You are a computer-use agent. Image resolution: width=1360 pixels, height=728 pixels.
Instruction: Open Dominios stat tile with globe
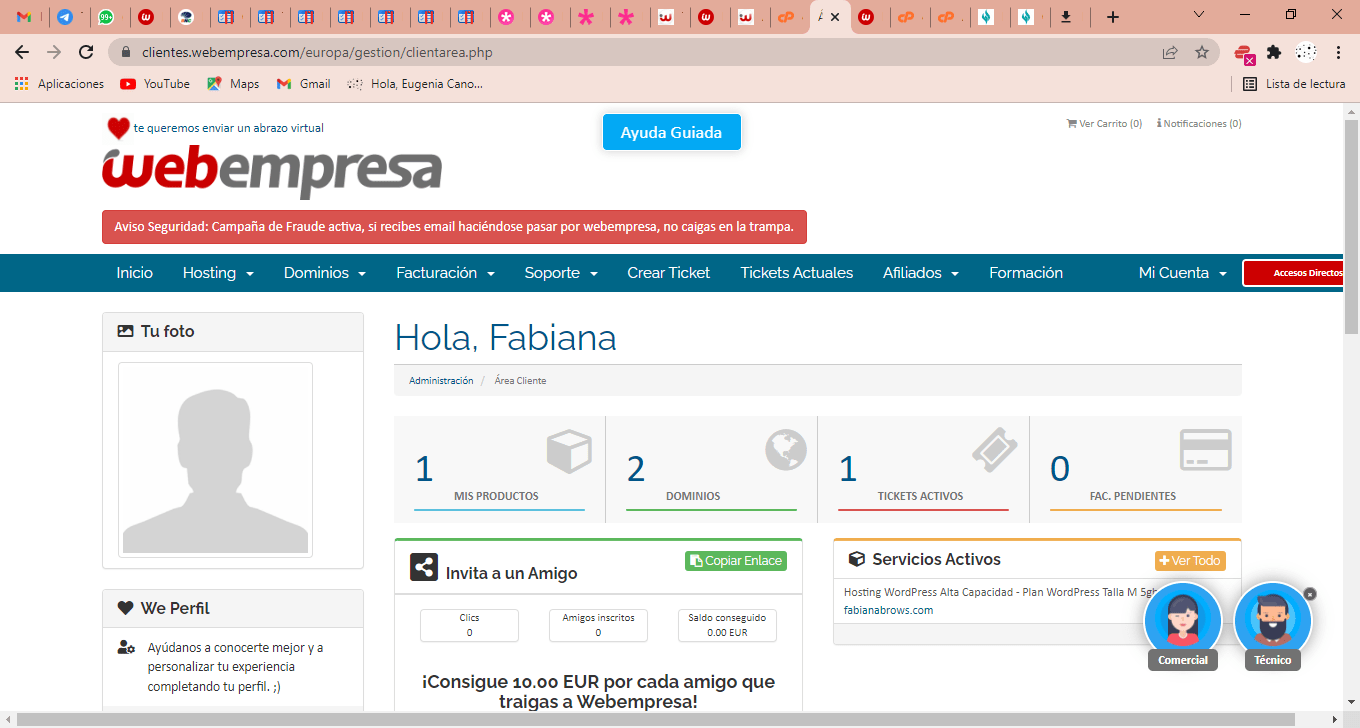point(711,469)
